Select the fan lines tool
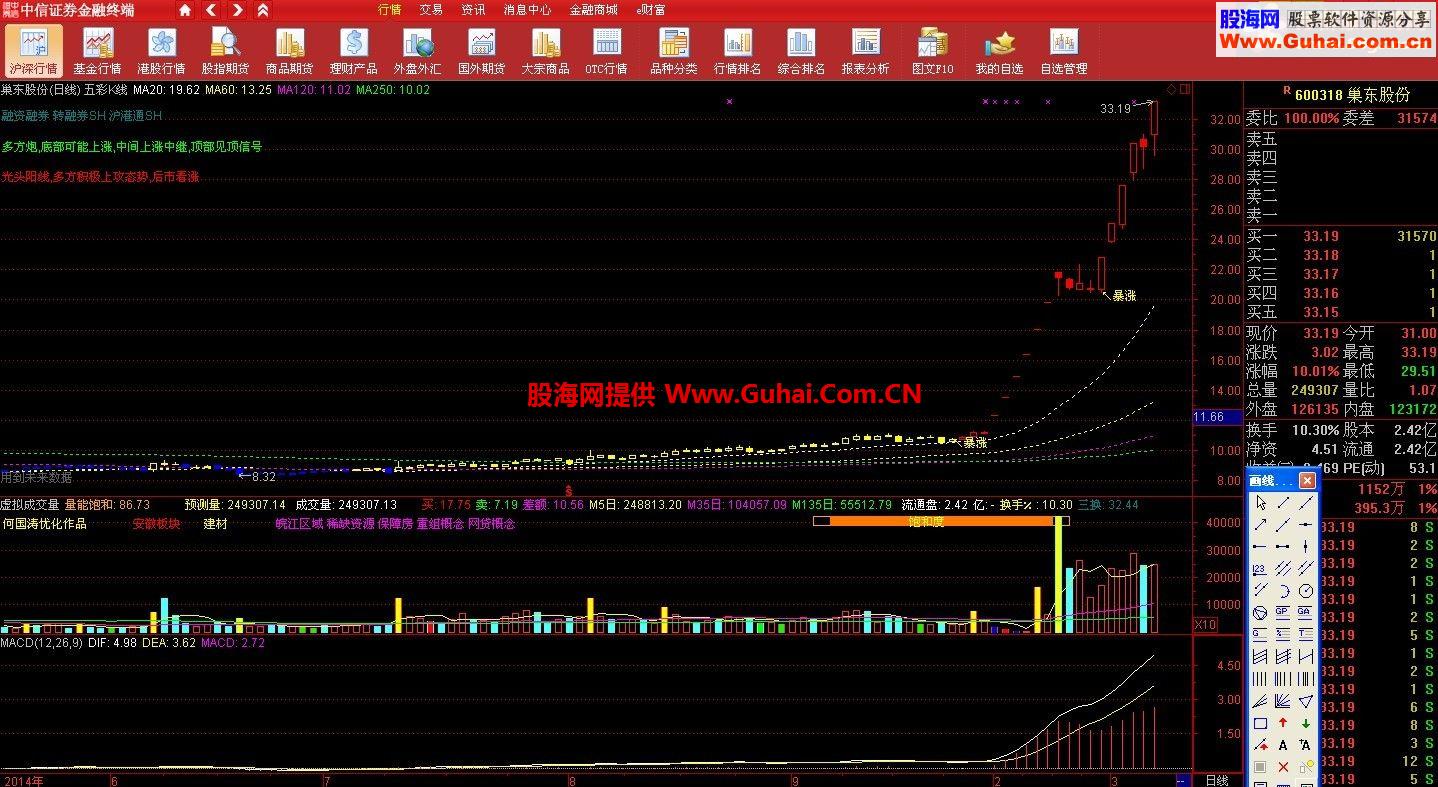 click(x=1283, y=701)
